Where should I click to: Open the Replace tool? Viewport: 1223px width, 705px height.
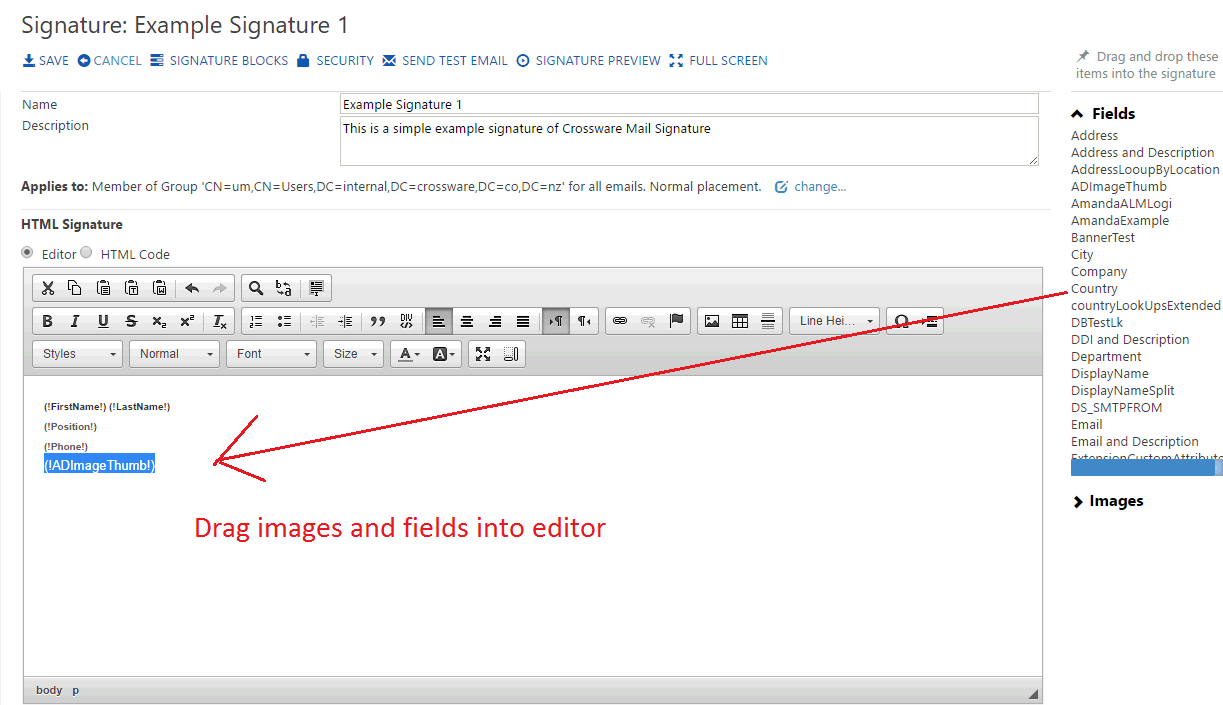click(284, 288)
